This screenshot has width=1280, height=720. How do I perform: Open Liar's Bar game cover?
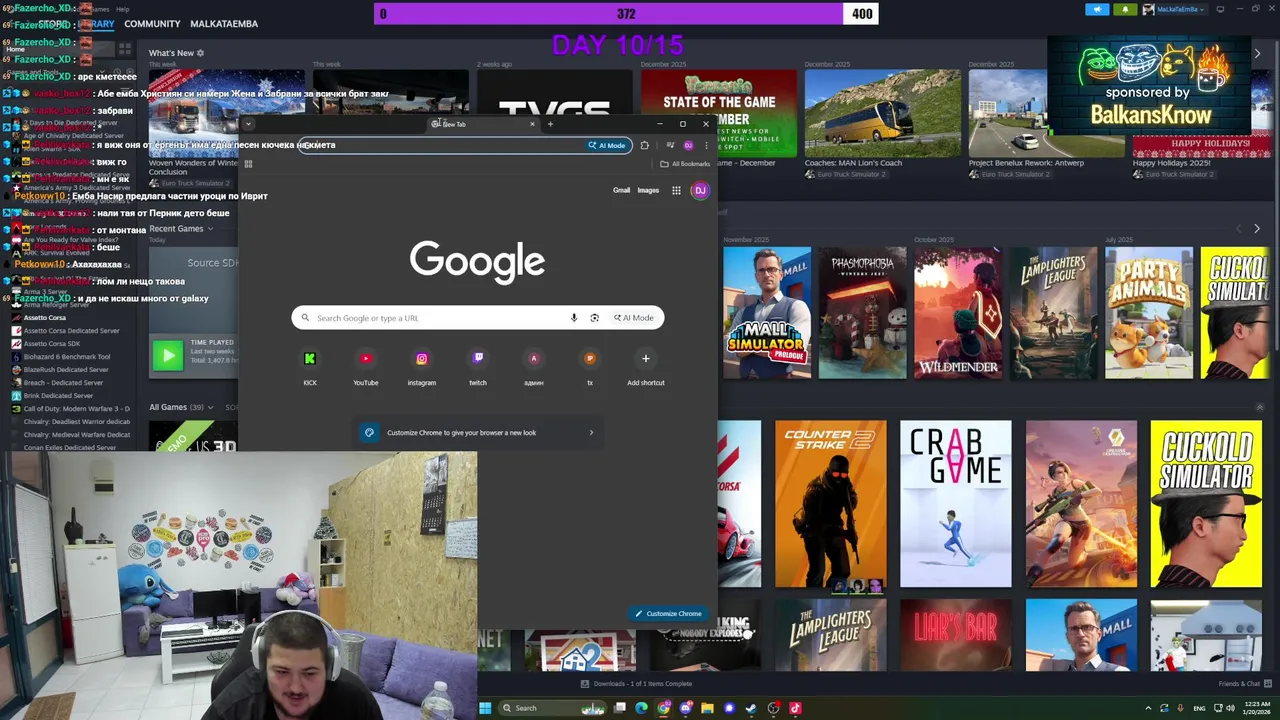pos(955,635)
